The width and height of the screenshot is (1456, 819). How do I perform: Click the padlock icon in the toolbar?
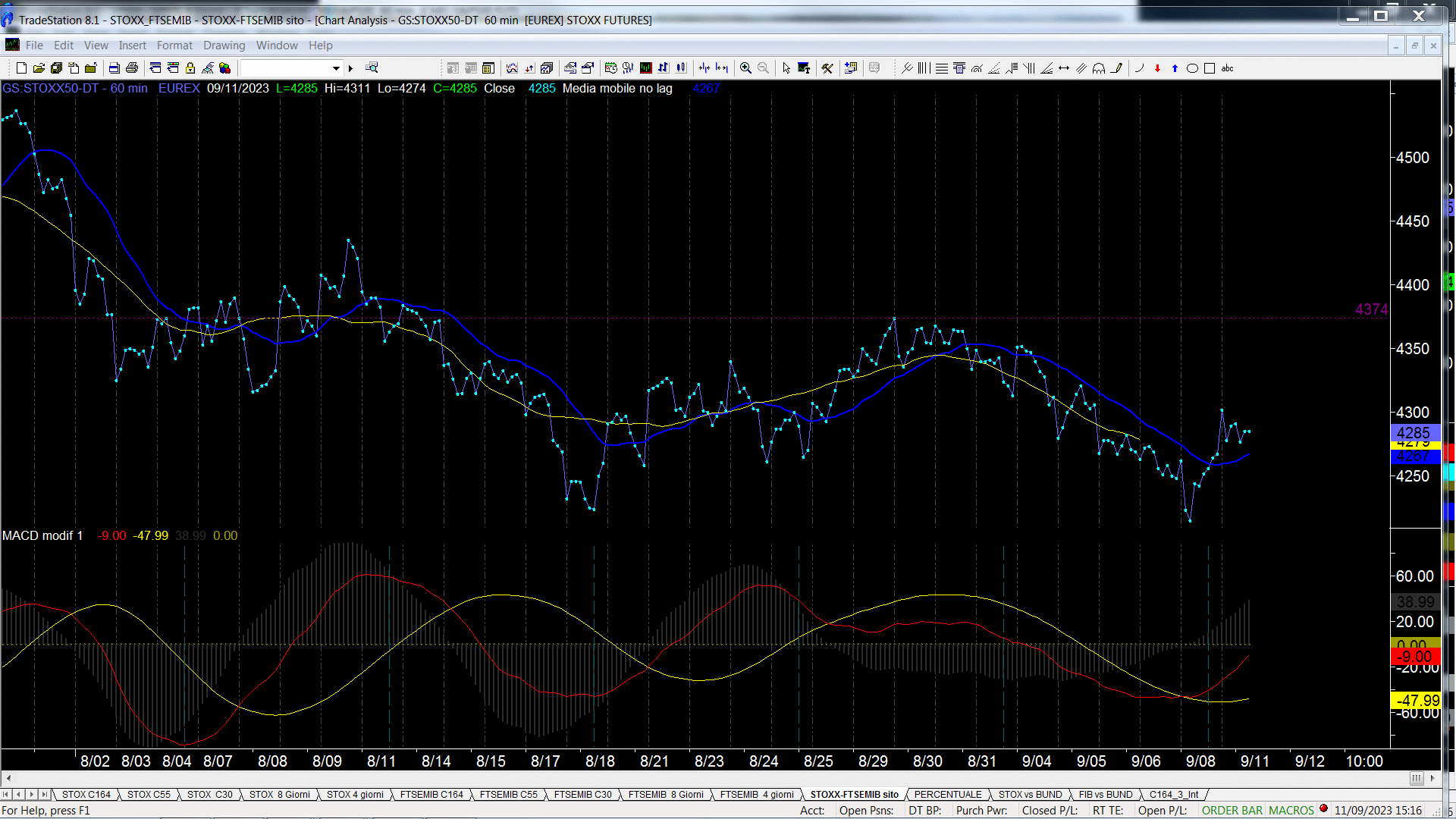(190, 68)
